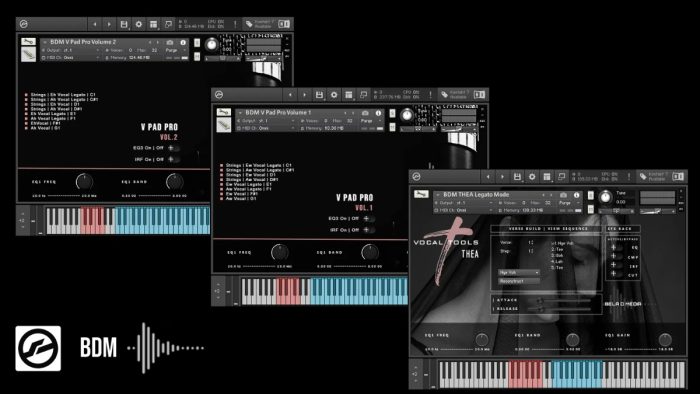Select Aw Vocal | G1 in Vol.1

241,199
